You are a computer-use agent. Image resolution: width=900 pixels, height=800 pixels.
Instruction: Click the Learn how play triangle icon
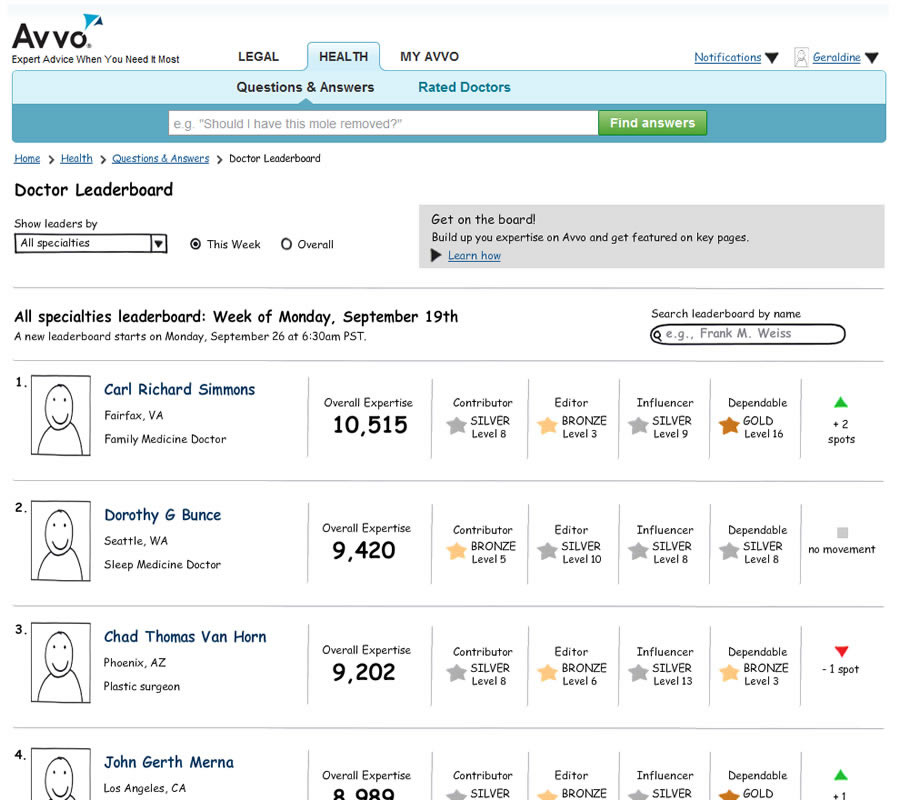click(x=436, y=255)
